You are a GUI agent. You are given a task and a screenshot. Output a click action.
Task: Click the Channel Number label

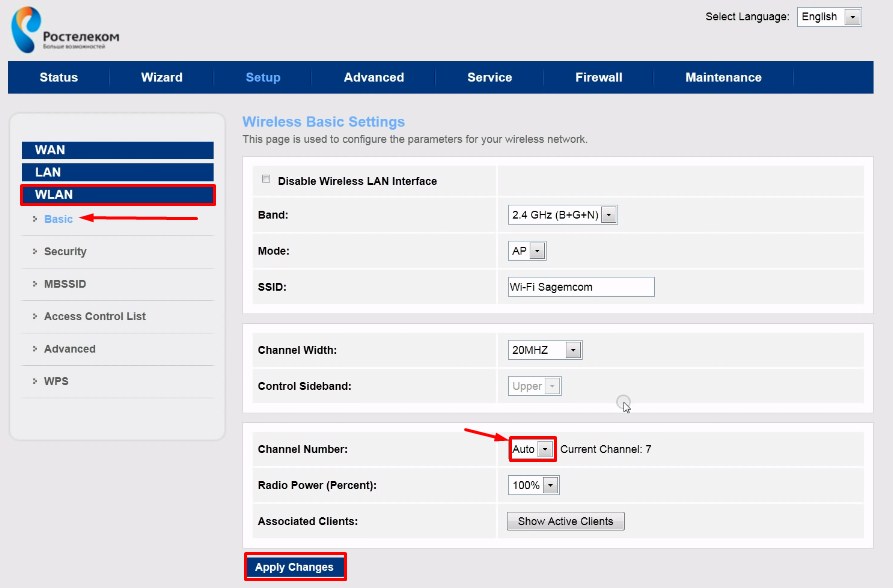[302, 449]
